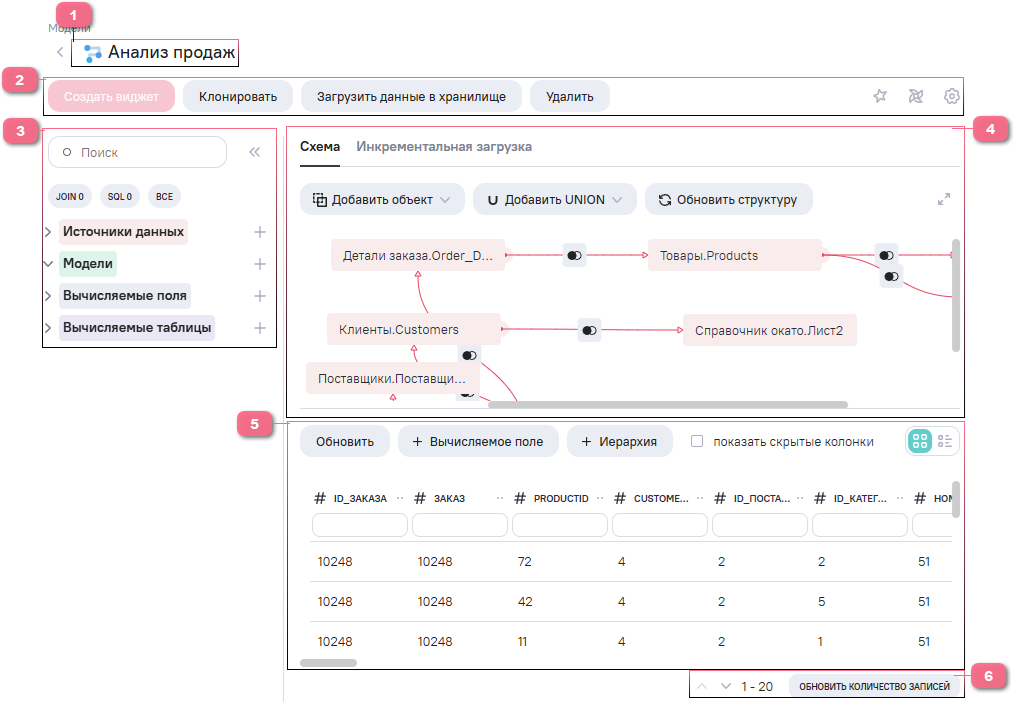Click the data table horizontal scrollbar
Image resolution: width=1014 pixels, height=702 pixels.
329,663
